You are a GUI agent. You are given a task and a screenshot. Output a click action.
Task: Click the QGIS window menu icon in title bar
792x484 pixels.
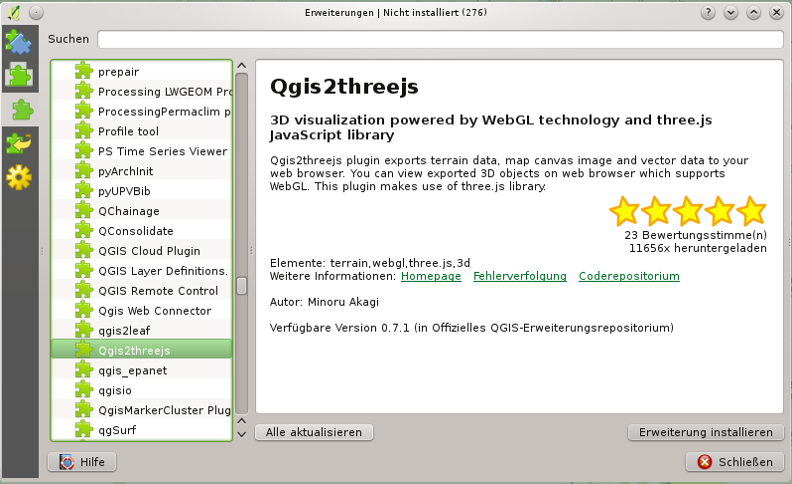click(14, 13)
